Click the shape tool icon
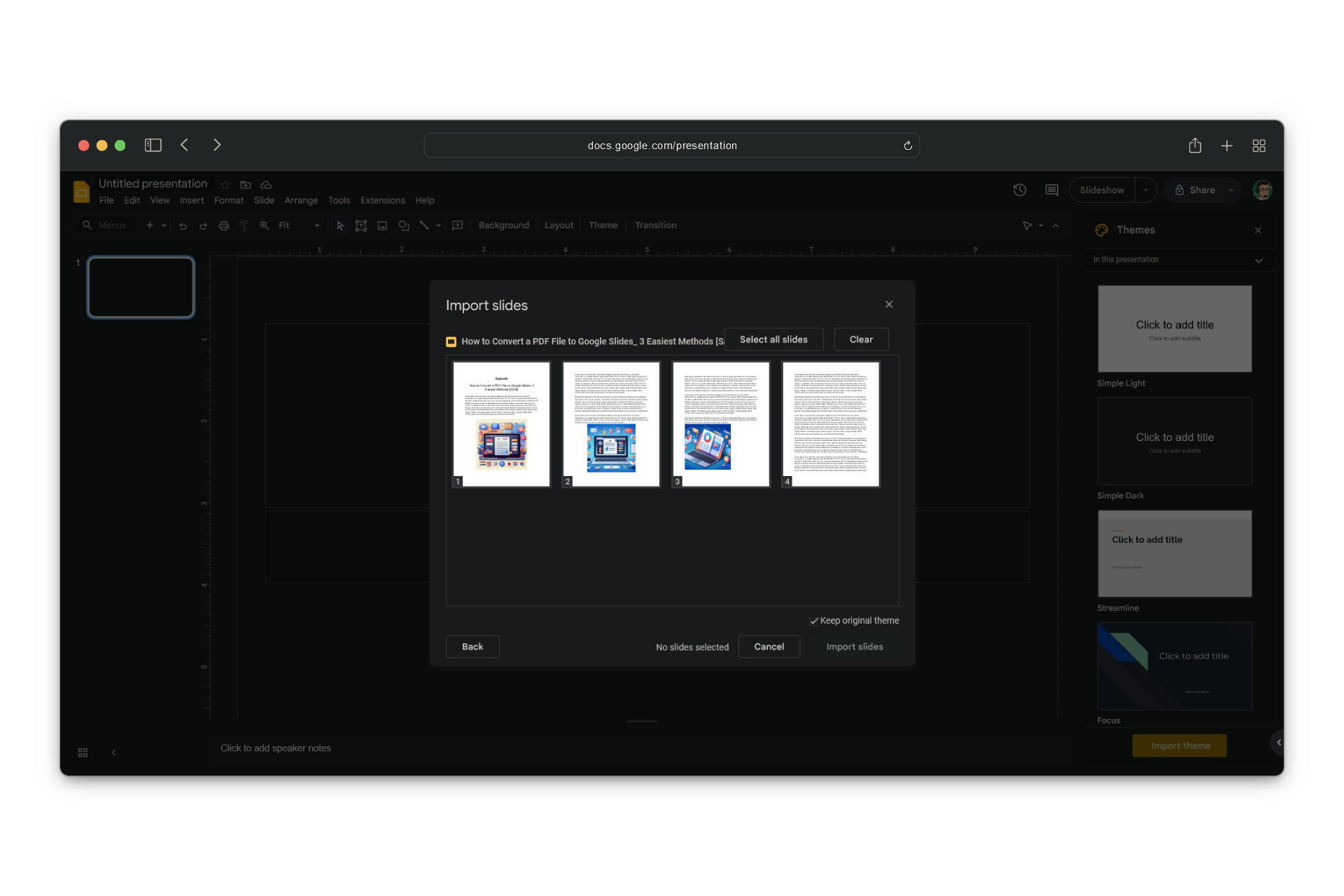Screen dimensions: 1344x896 404,225
